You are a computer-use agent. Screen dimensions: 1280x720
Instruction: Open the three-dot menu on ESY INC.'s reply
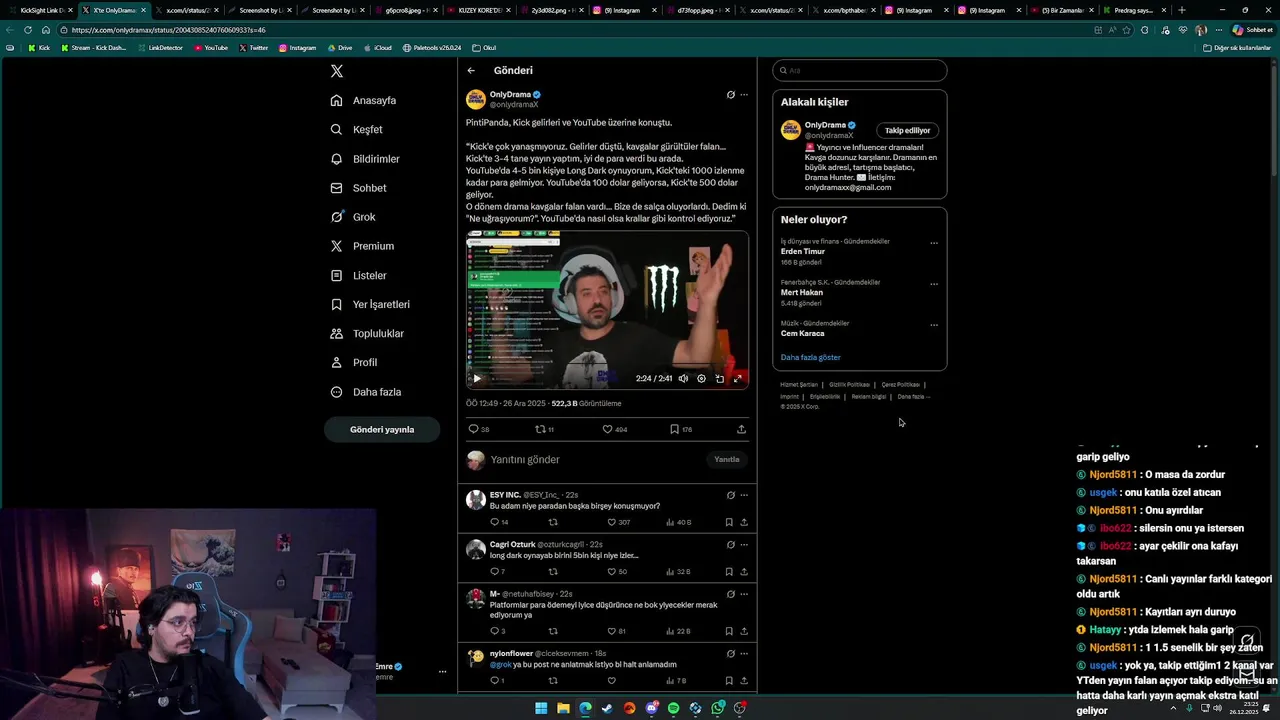coord(744,495)
